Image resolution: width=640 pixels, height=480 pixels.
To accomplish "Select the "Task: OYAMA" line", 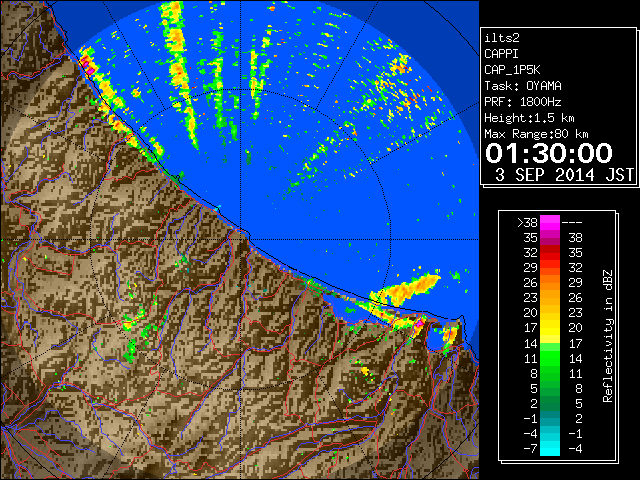I will pos(523,86).
